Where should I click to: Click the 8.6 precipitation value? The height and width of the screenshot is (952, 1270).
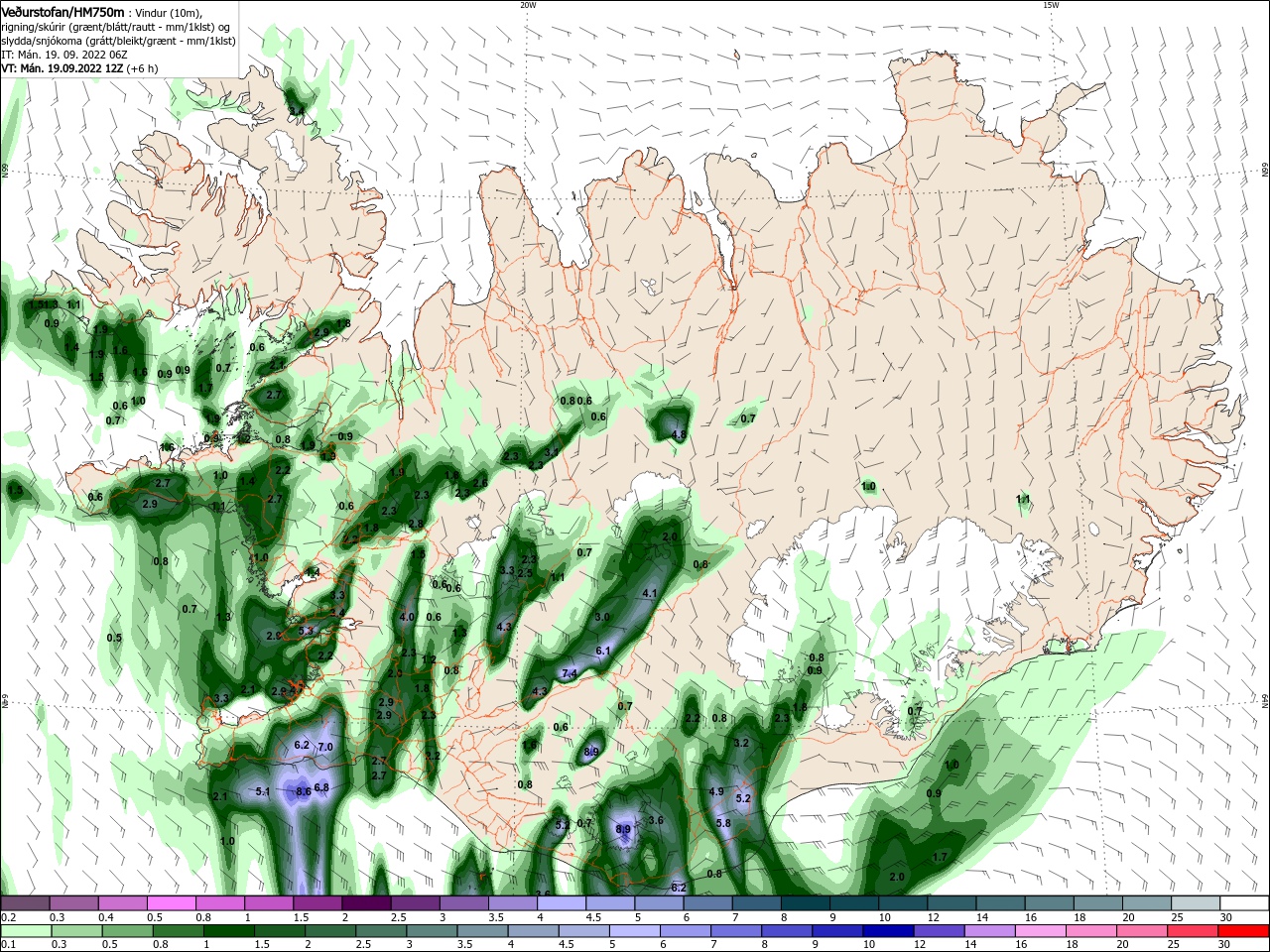tap(304, 791)
